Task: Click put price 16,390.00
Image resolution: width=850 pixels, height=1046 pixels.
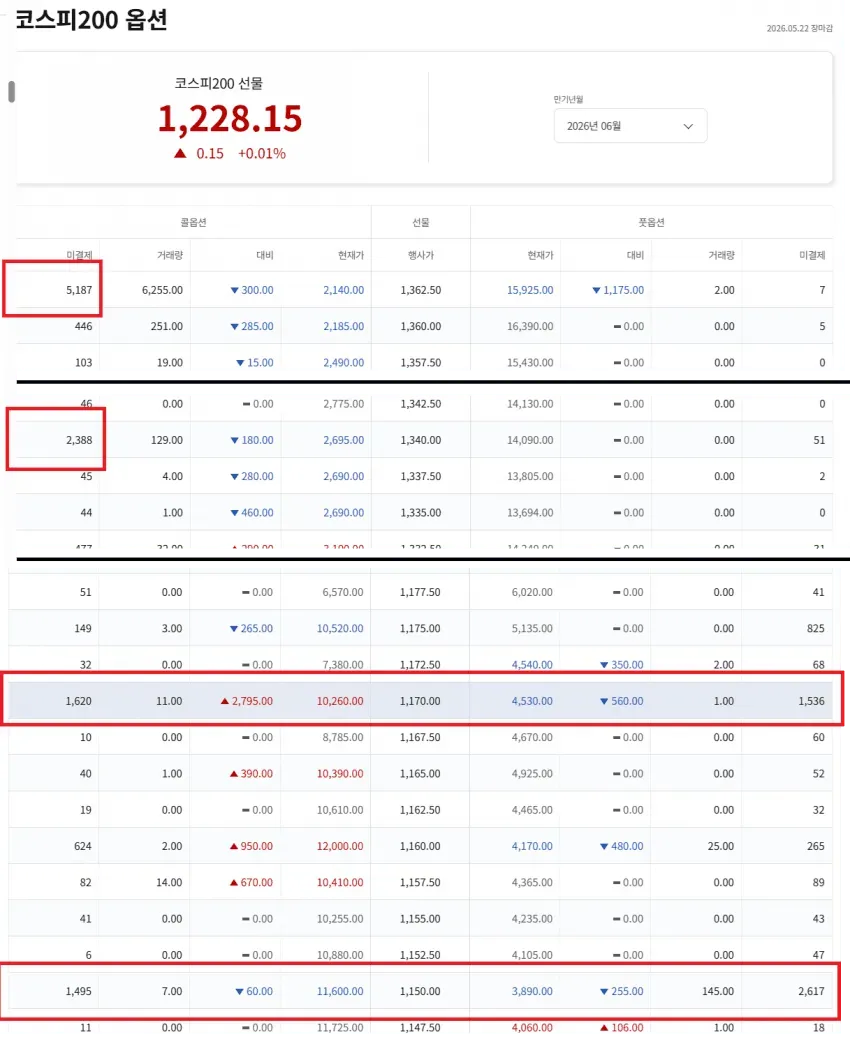Action: pos(530,326)
